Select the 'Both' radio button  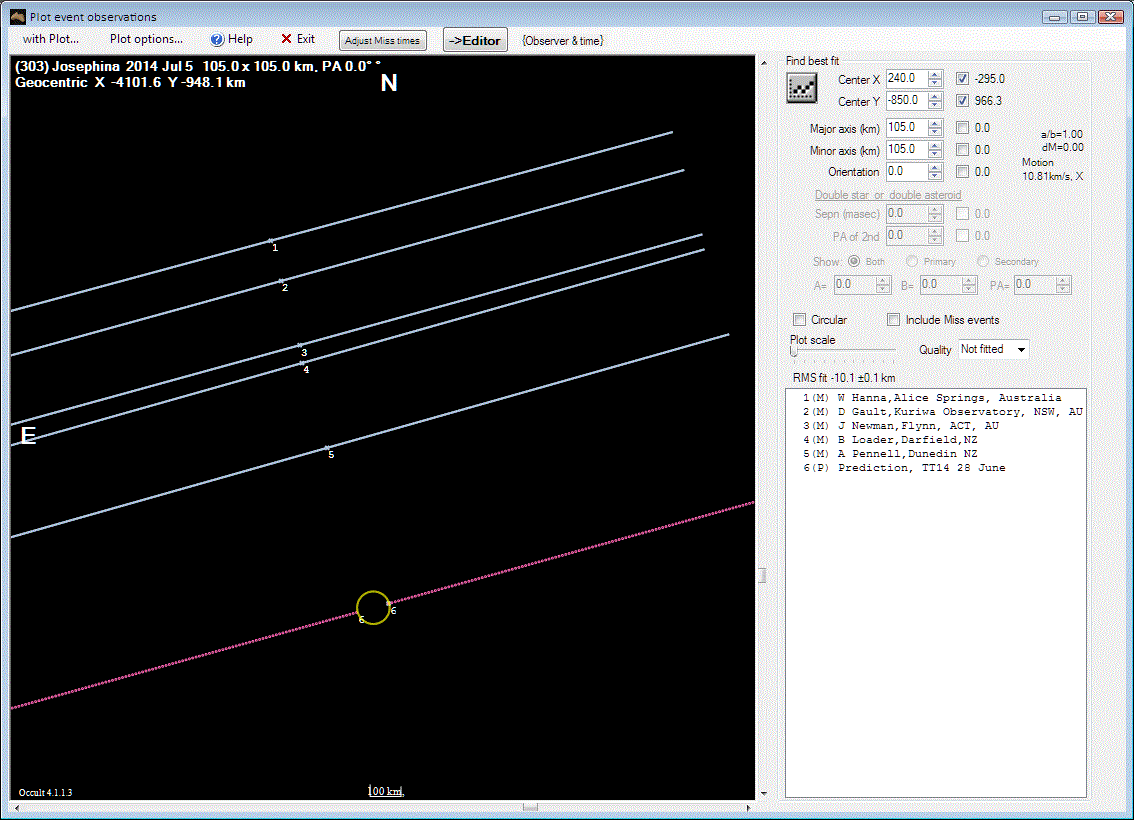point(854,261)
